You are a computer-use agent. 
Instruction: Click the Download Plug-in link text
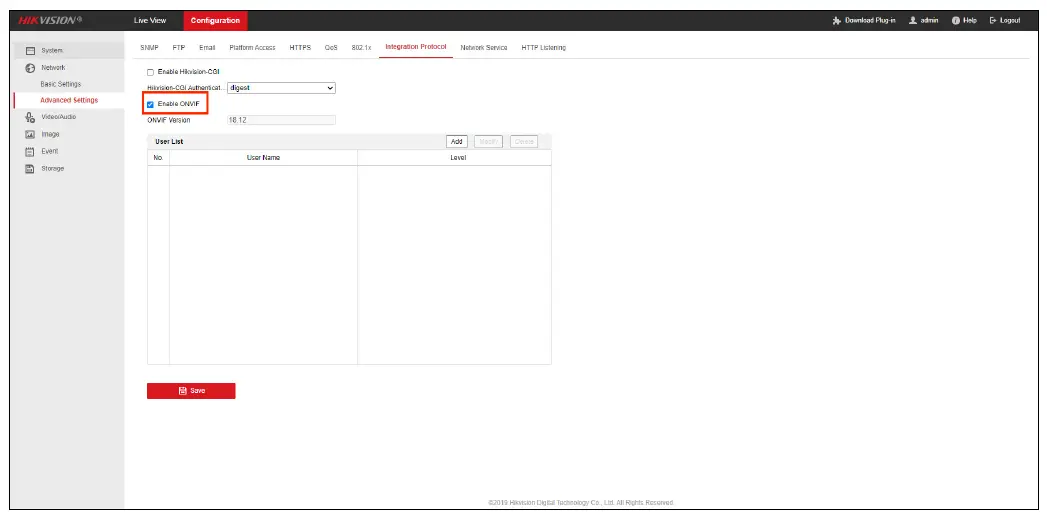(x=870, y=21)
